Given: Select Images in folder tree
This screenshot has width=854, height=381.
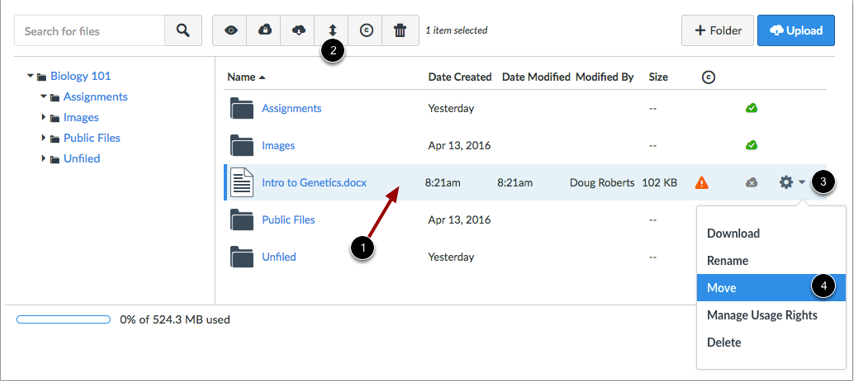Looking at the screenshot, I should [81, 118].
